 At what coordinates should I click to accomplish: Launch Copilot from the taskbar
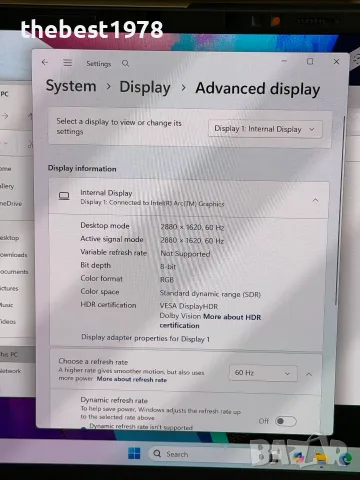(299, 457)
